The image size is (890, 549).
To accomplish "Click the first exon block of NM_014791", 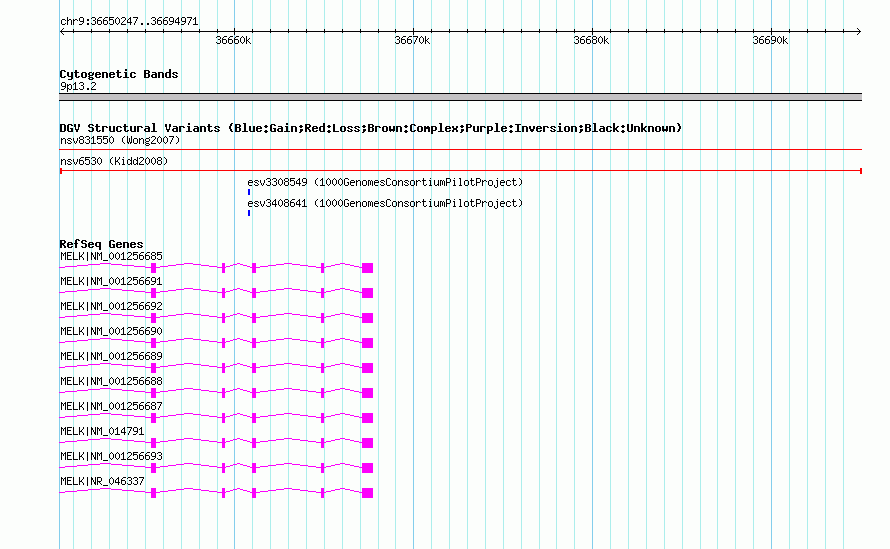I will pos(153,443).
